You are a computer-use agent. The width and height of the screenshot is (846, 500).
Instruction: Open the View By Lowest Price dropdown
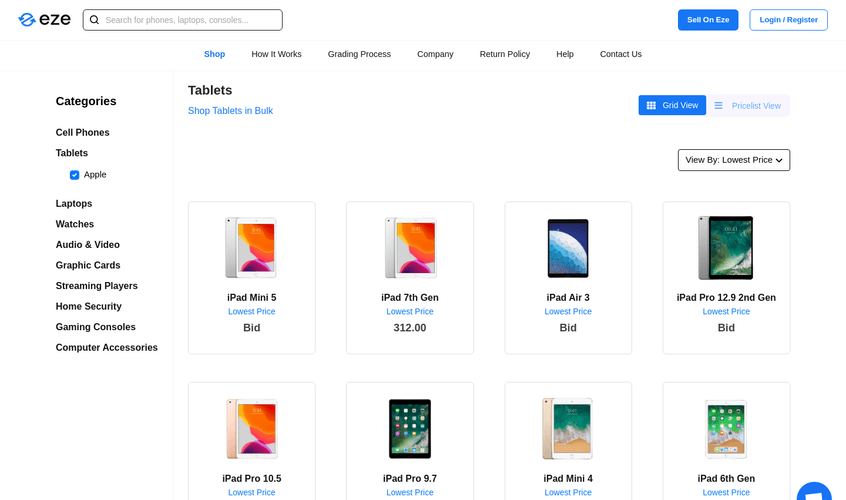733,160
